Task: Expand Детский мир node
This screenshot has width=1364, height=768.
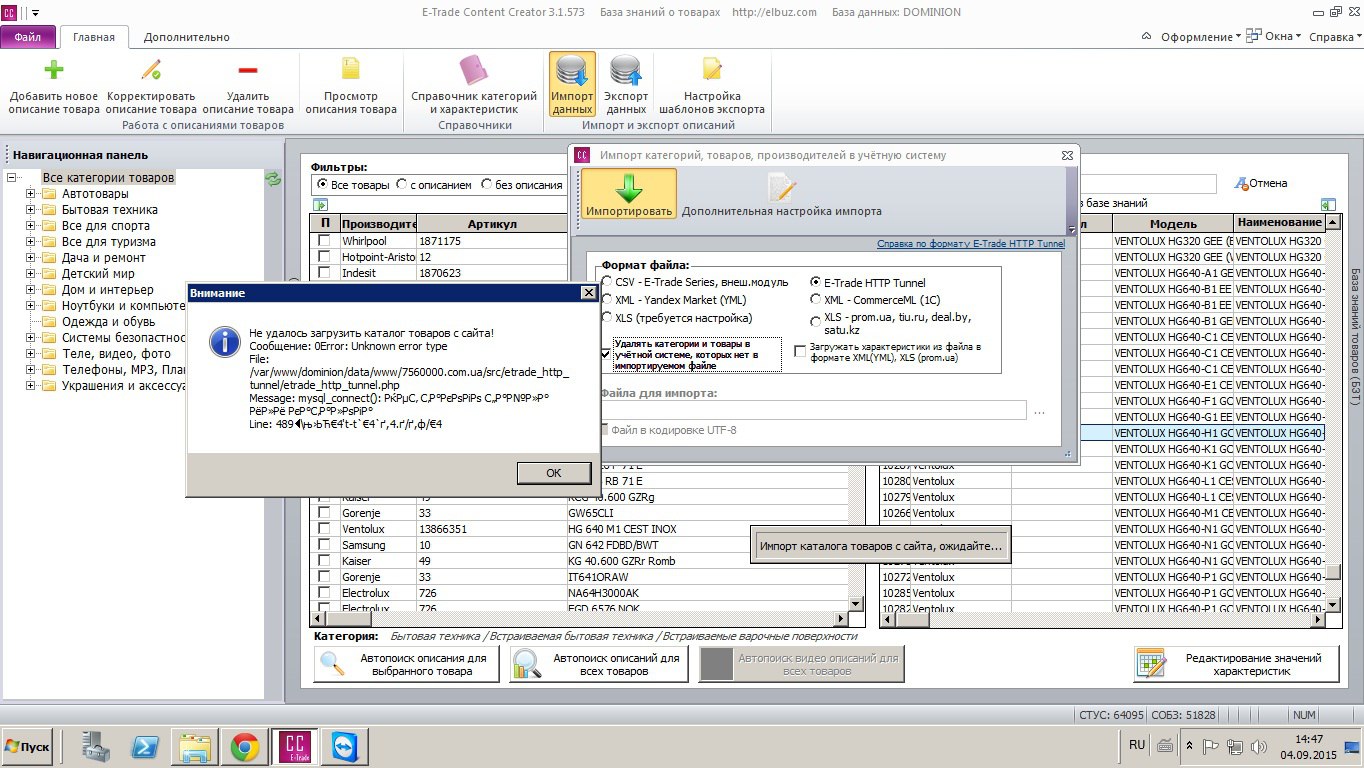Action: coord(31,274)
